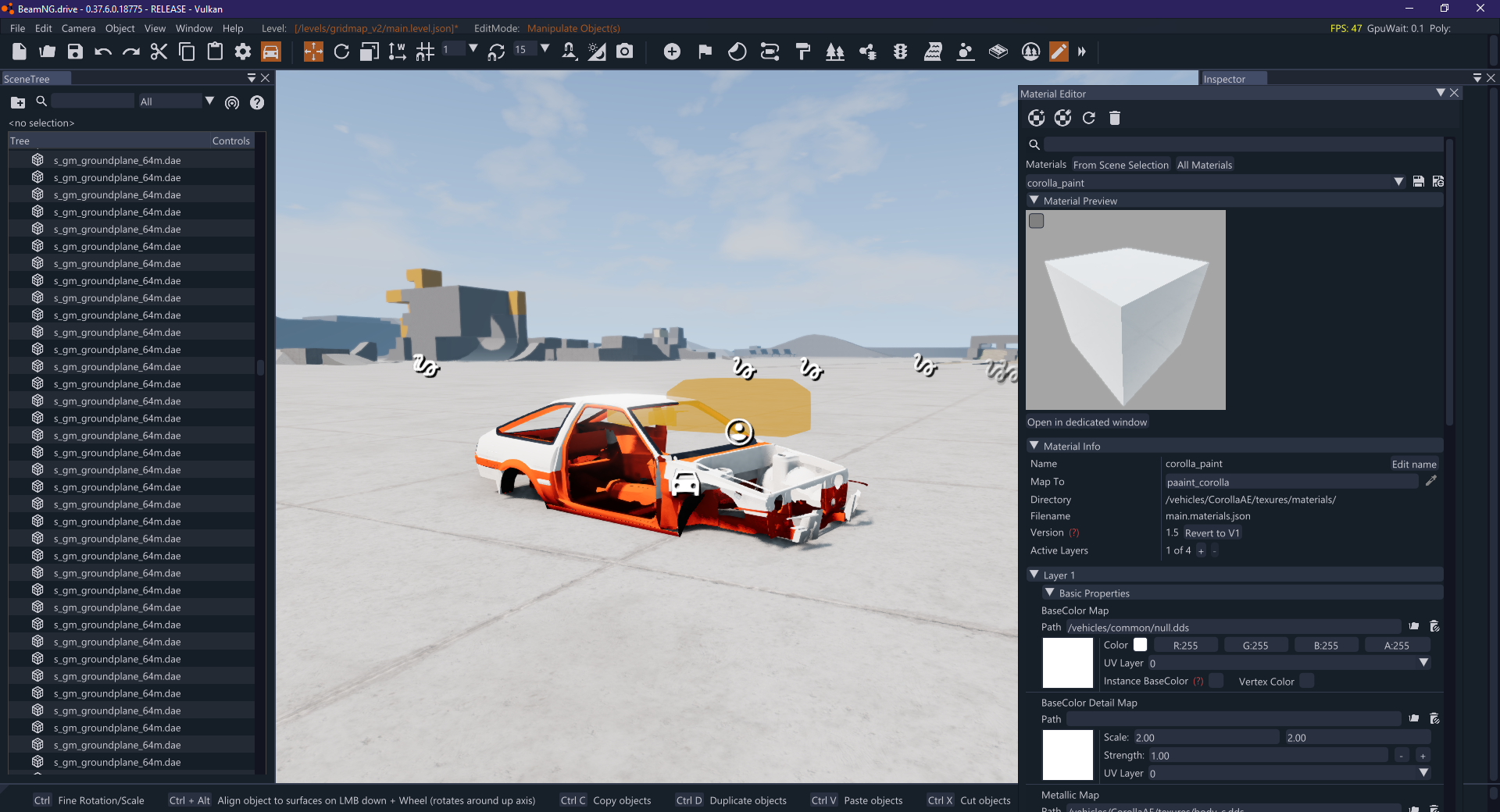Show more toolbar tools with double arrow
The width and height of the screenshot is (1500, 812).
click(1082, 52)
